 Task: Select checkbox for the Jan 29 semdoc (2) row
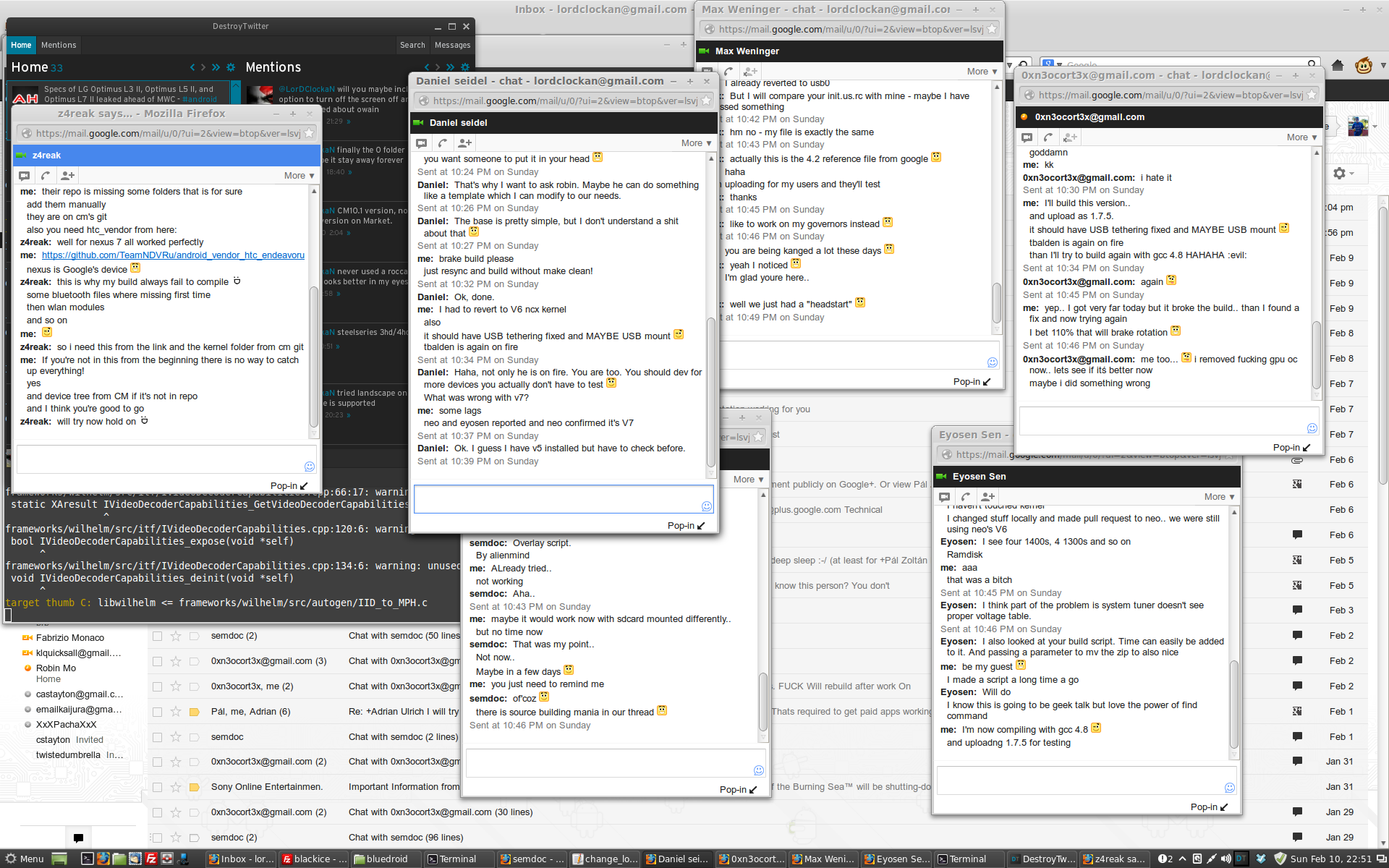point(157,838)
